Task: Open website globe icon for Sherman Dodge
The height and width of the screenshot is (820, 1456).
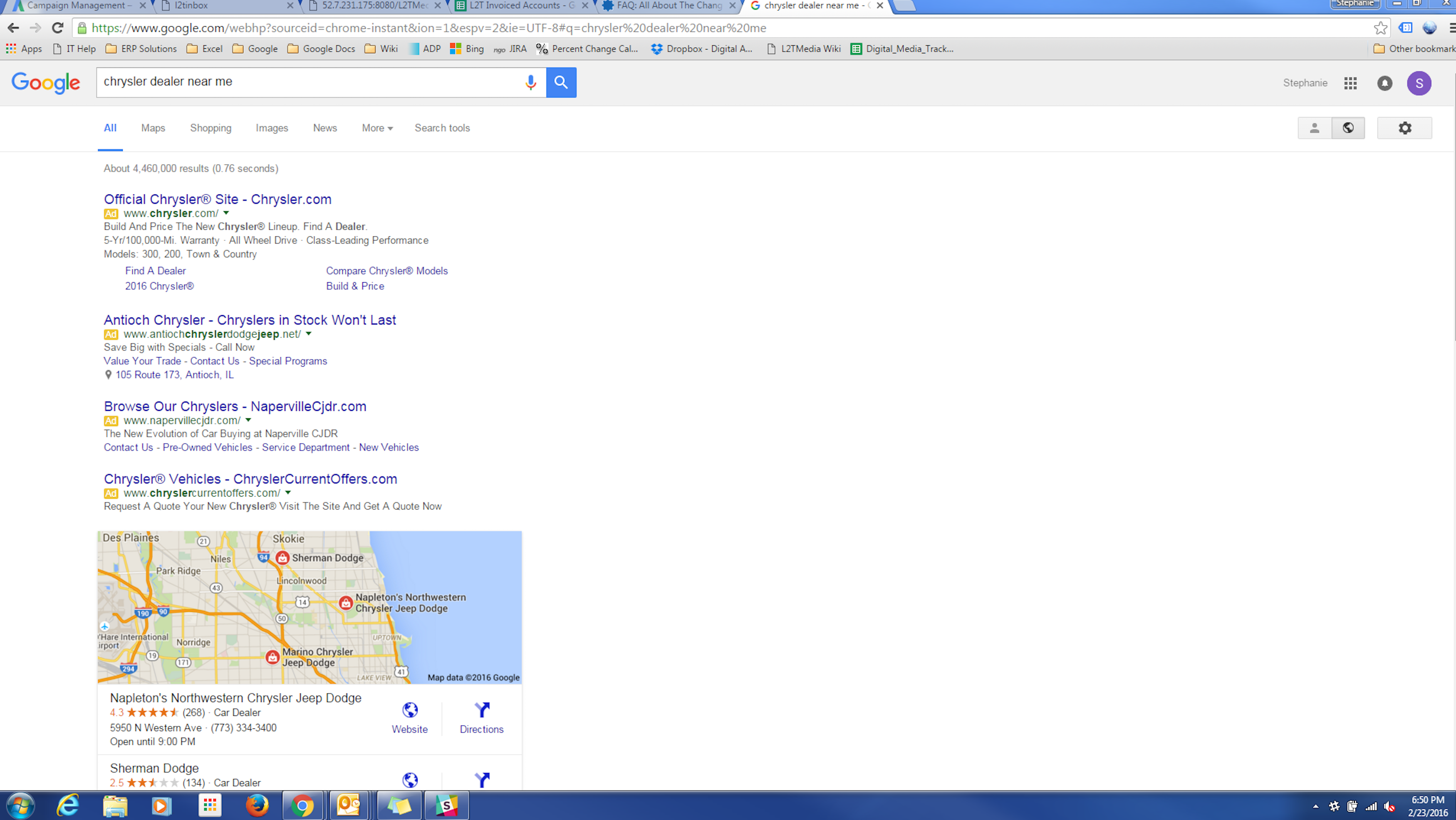Action: pos(410,780)
